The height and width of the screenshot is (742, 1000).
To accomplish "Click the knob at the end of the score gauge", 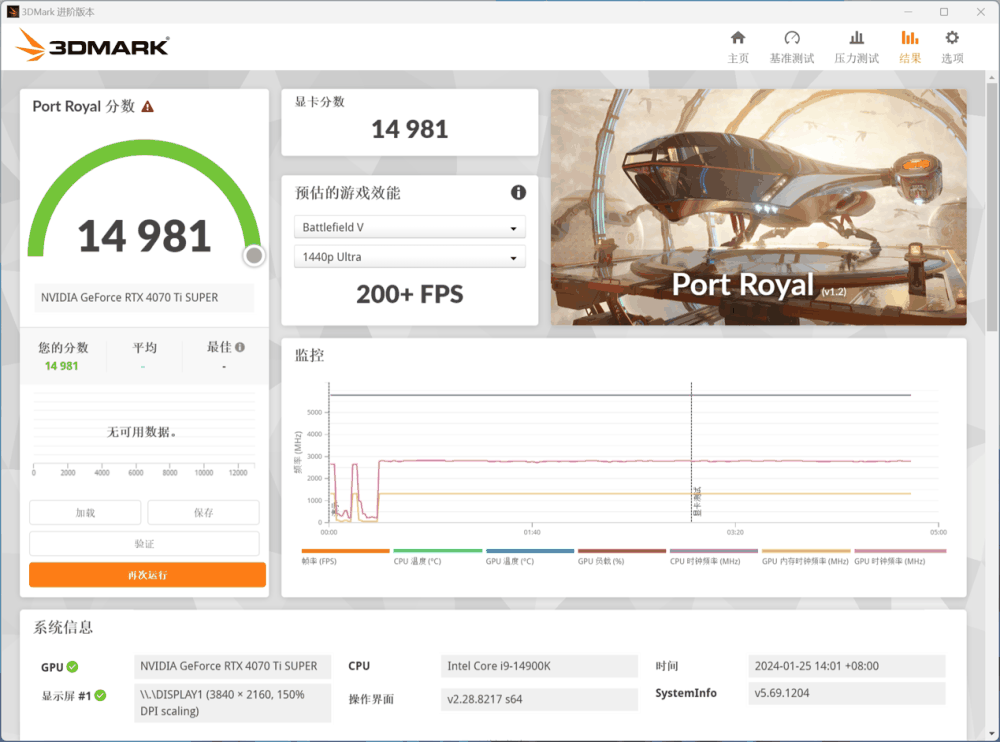I will [253, 255].
